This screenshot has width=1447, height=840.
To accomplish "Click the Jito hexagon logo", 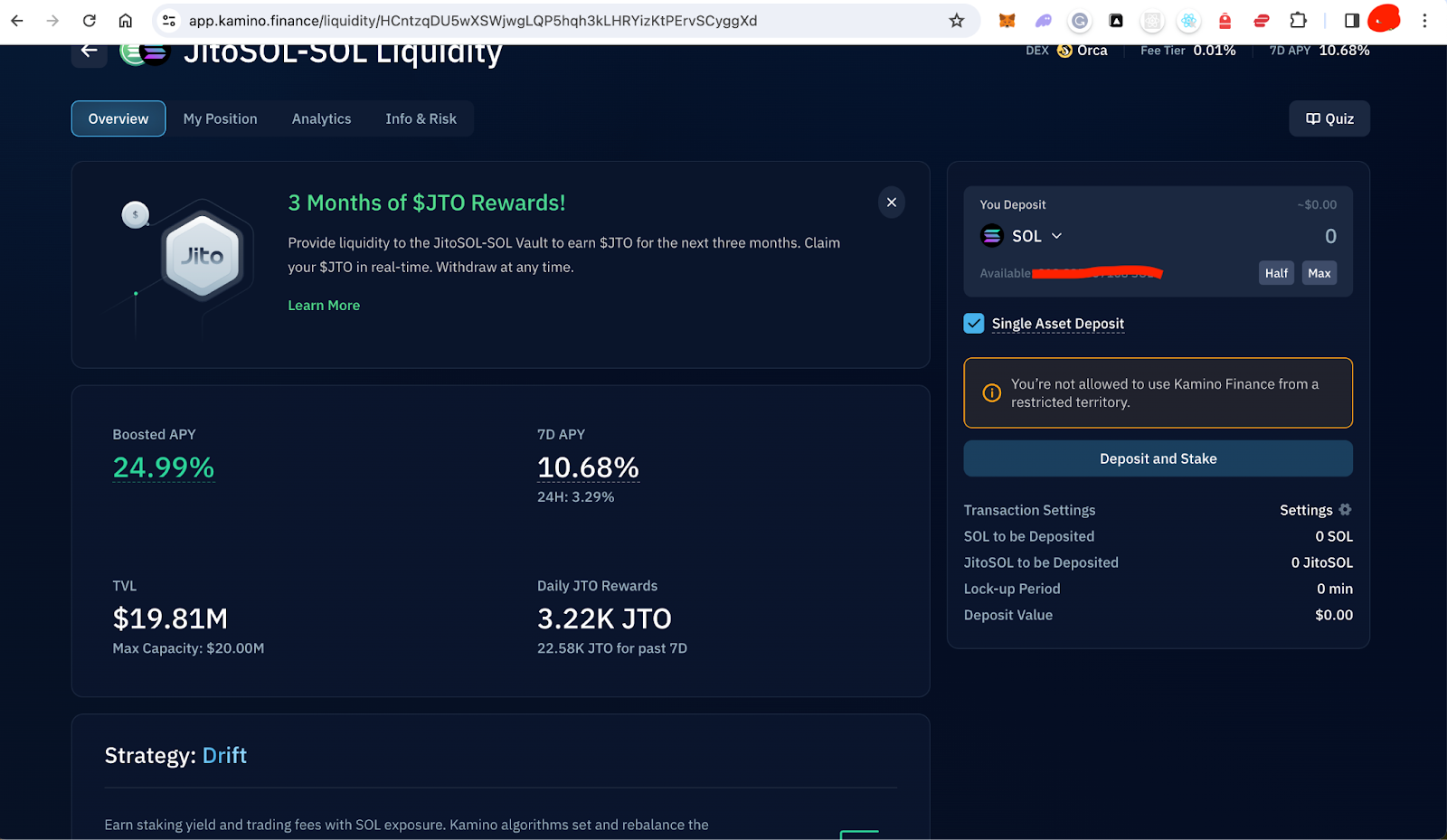I will 202,257.
